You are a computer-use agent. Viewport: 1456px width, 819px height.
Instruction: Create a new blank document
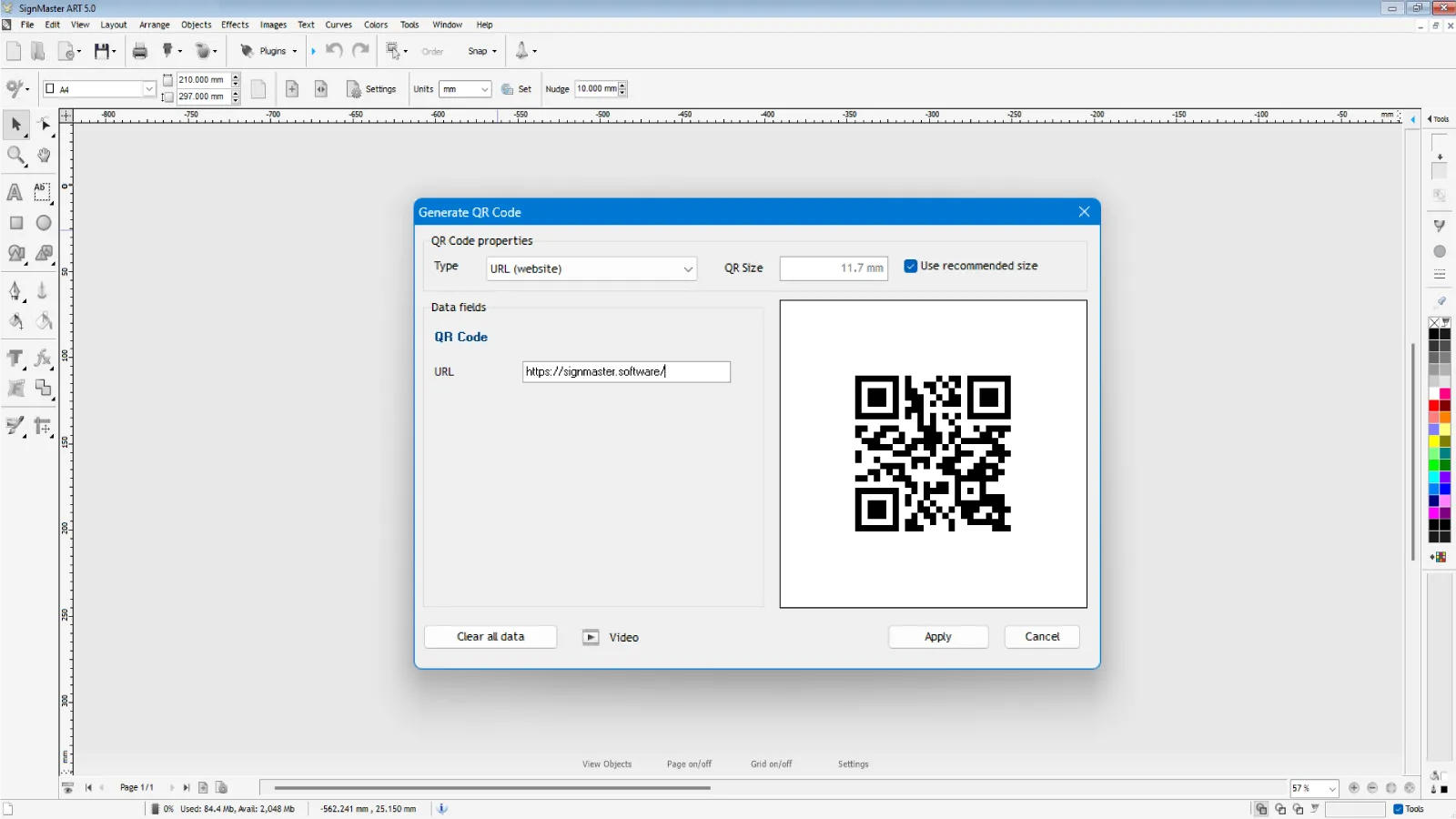(14, 51)
